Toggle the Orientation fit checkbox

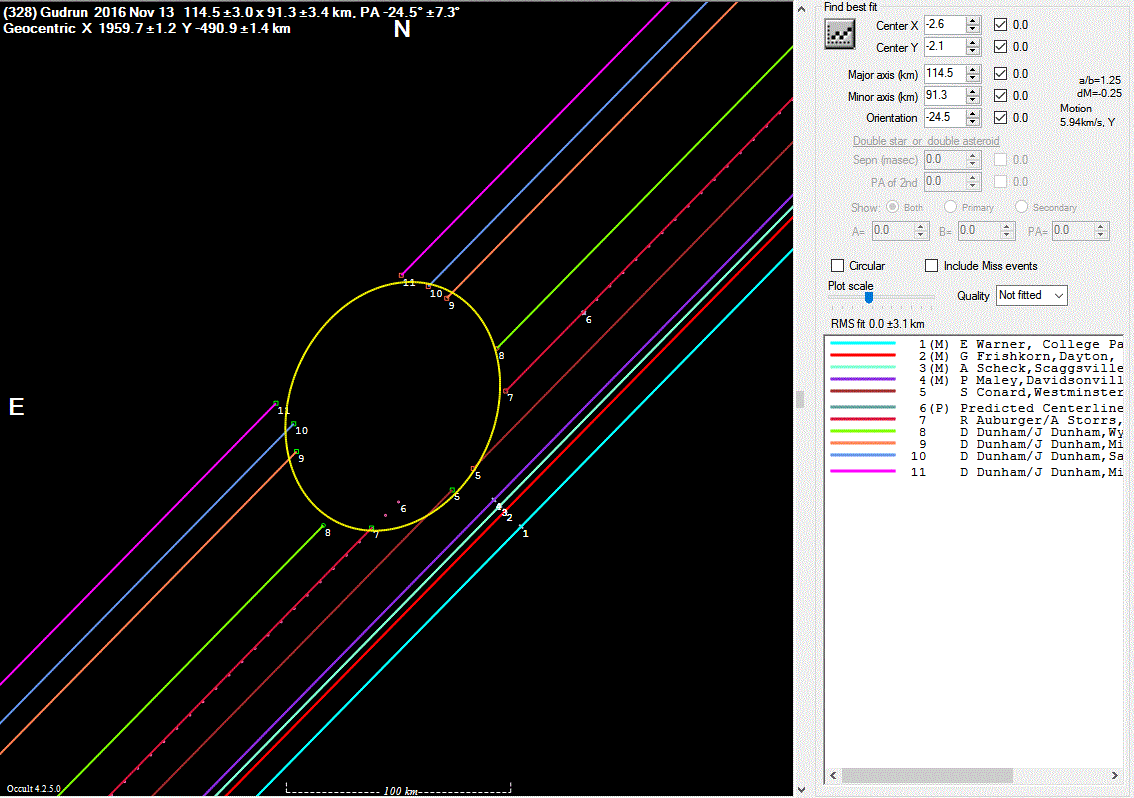tap(1000, 117)
